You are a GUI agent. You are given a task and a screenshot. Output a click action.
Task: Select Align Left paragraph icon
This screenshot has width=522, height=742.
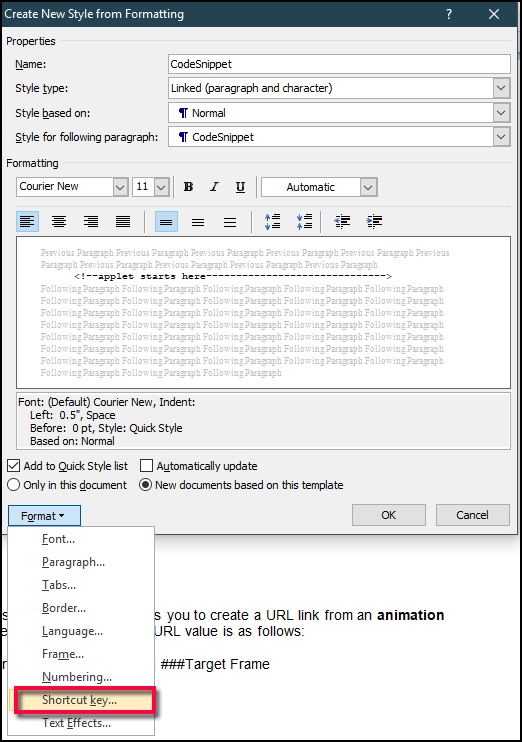click(27, 221)
